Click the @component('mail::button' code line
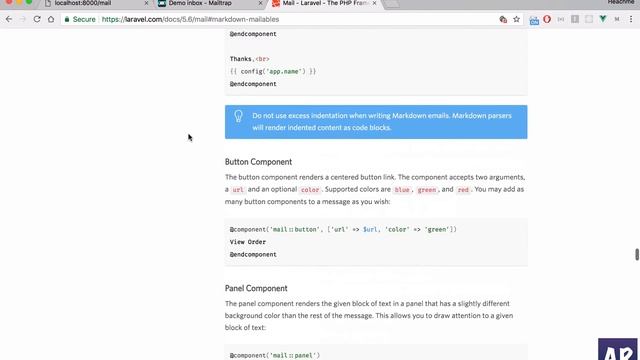 343,229
